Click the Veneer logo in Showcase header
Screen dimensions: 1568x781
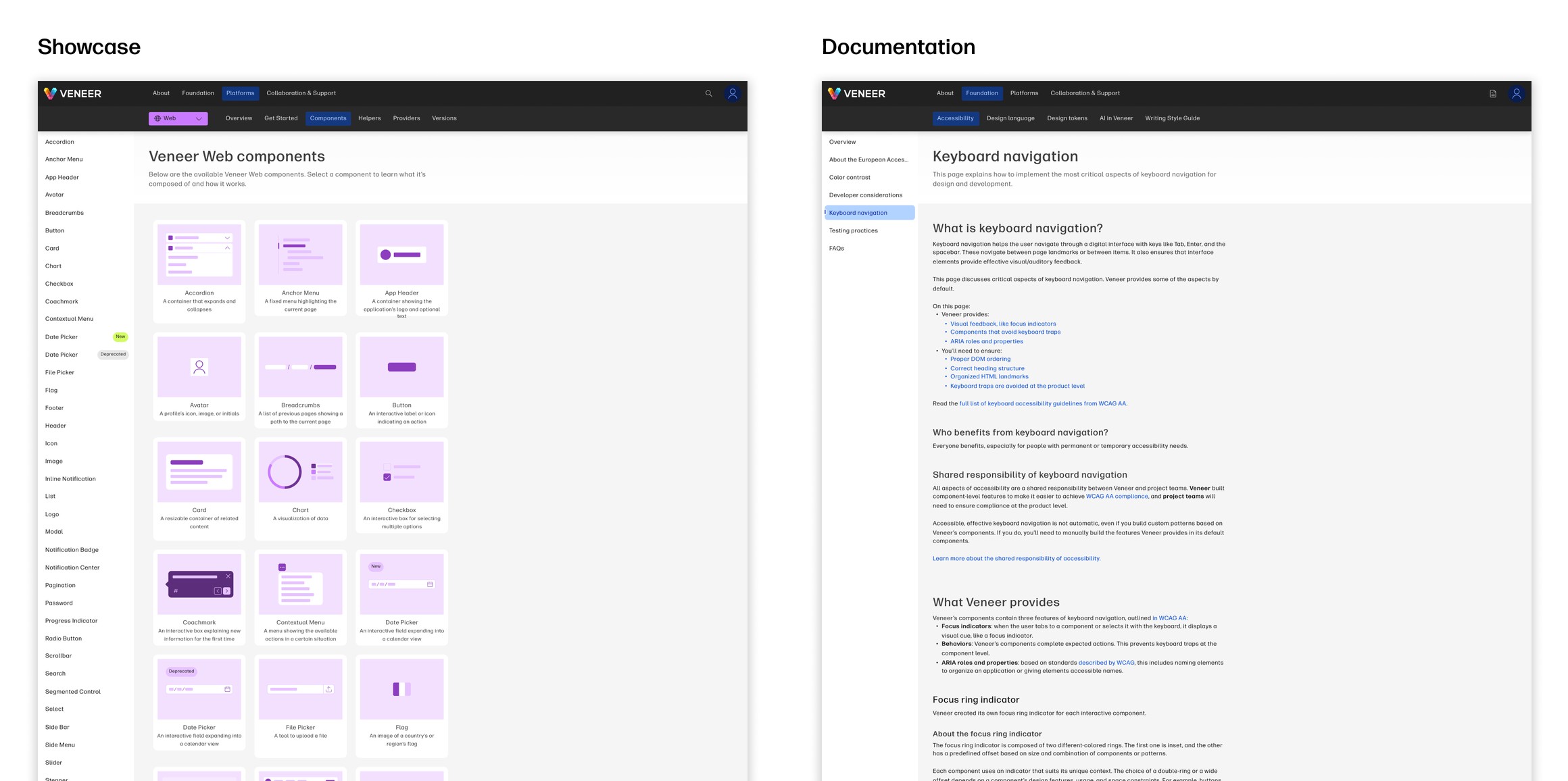pyautogui.click(x=73, y=93)
